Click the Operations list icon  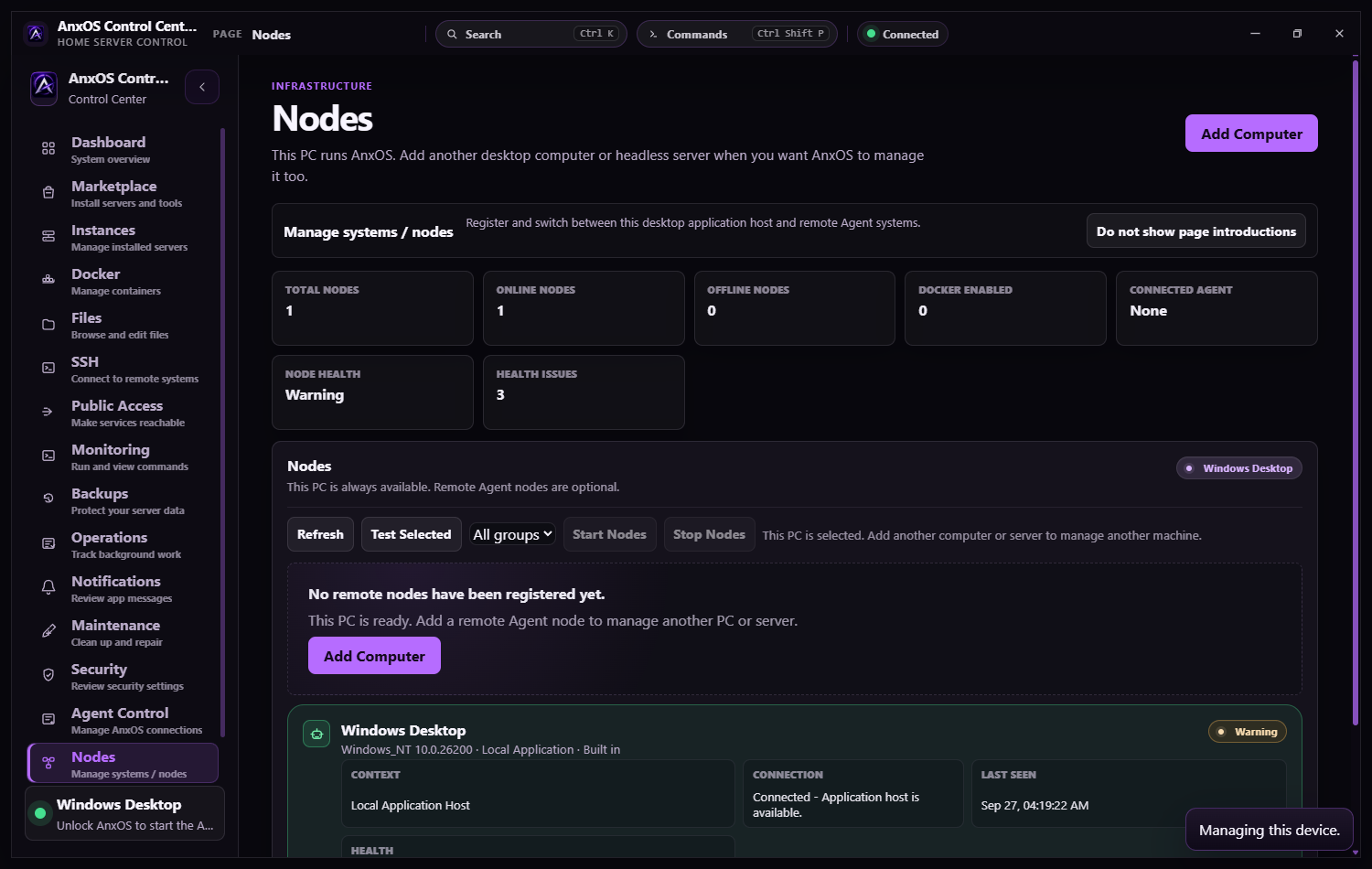pos(48,543)
